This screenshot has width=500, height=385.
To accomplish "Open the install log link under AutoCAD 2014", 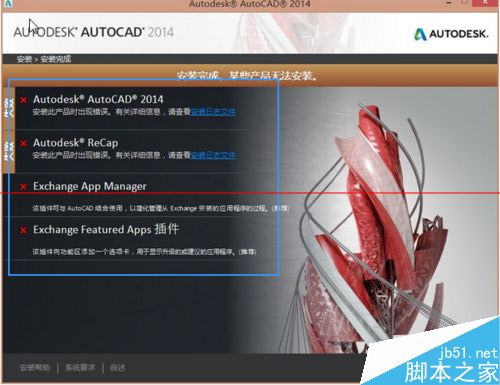I will click(213, 112).
